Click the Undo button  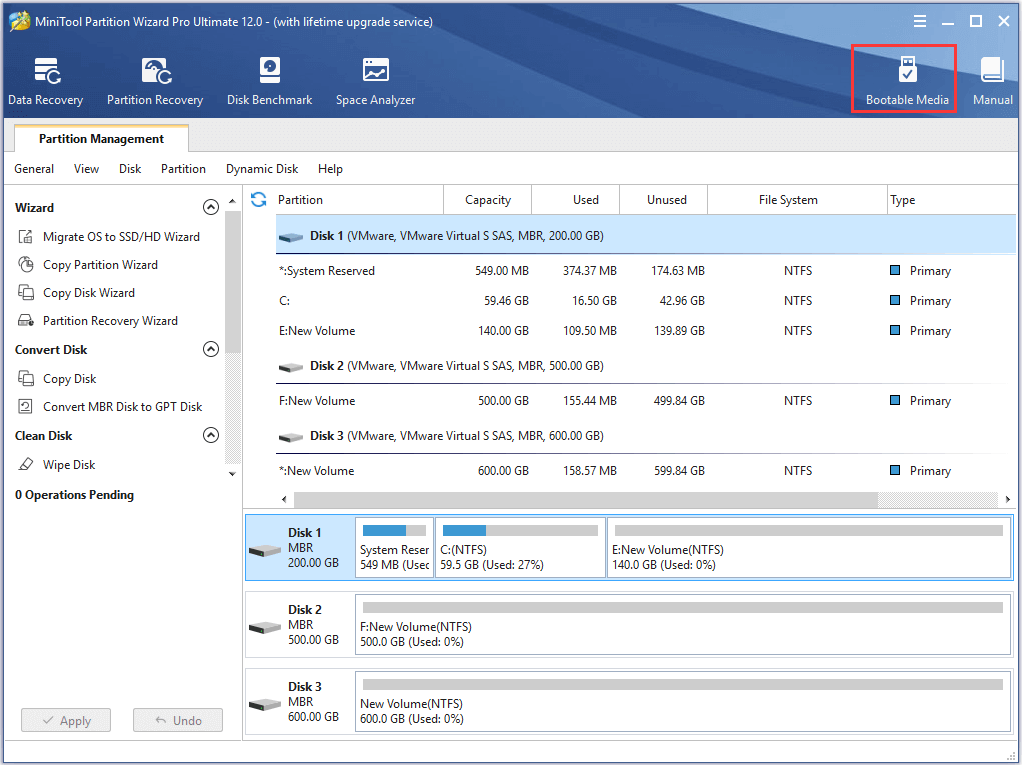(x=177, y=720)
